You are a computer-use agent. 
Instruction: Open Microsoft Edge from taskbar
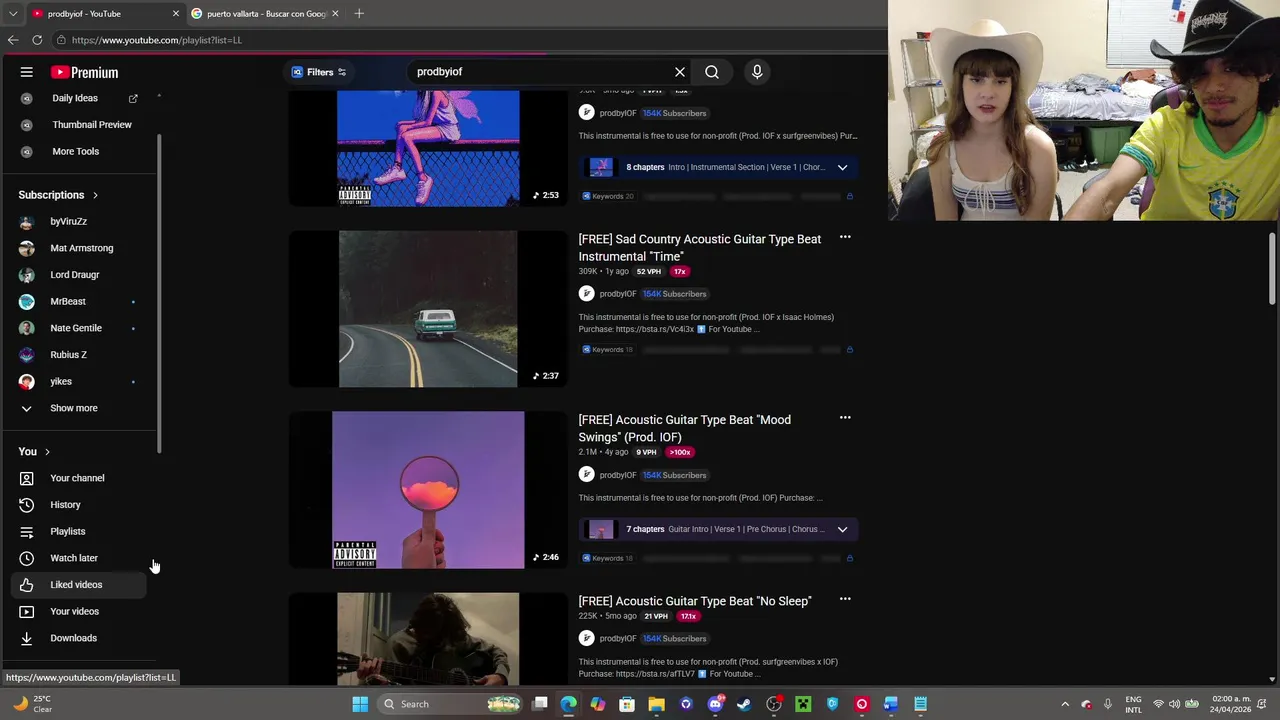[x=569, y=704]
